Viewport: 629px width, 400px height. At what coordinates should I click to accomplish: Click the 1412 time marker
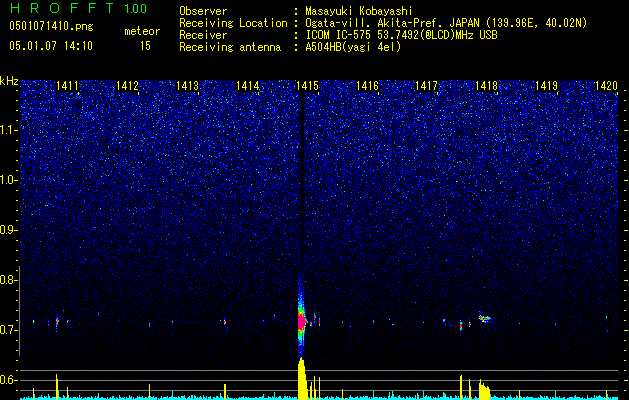[x=128, y=86]
